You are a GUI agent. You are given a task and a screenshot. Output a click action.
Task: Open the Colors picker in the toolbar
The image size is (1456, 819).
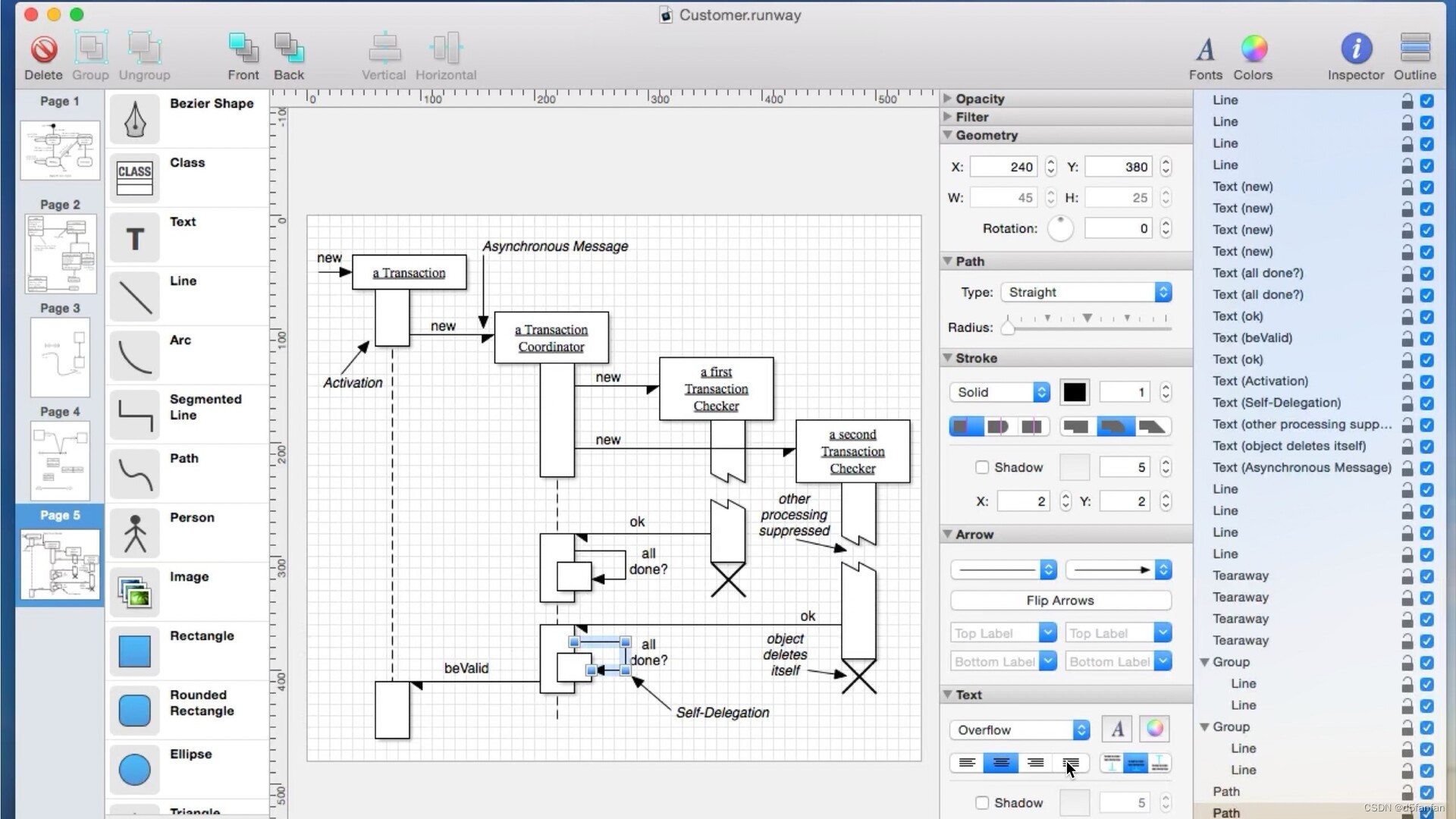coord(1253,49)
